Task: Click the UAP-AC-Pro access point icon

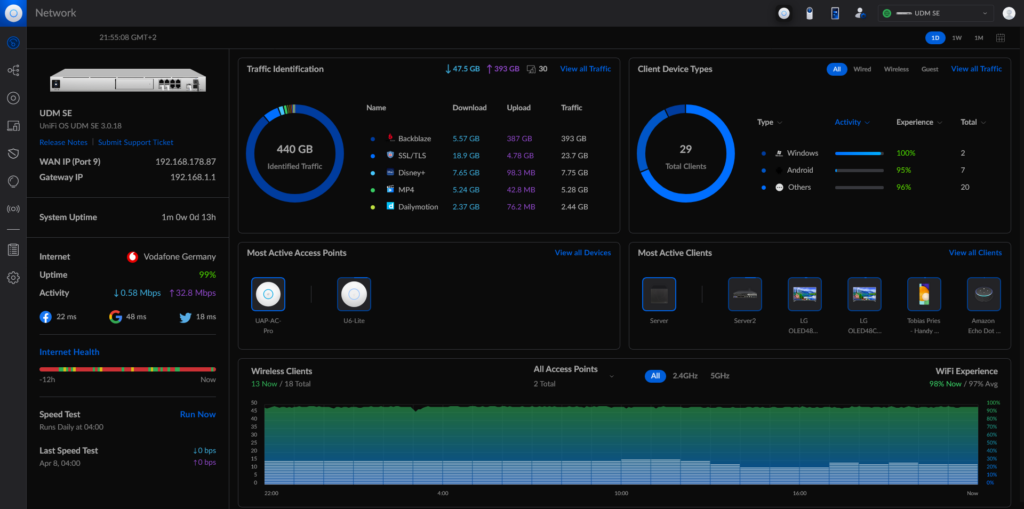Action: pos(268,294)
